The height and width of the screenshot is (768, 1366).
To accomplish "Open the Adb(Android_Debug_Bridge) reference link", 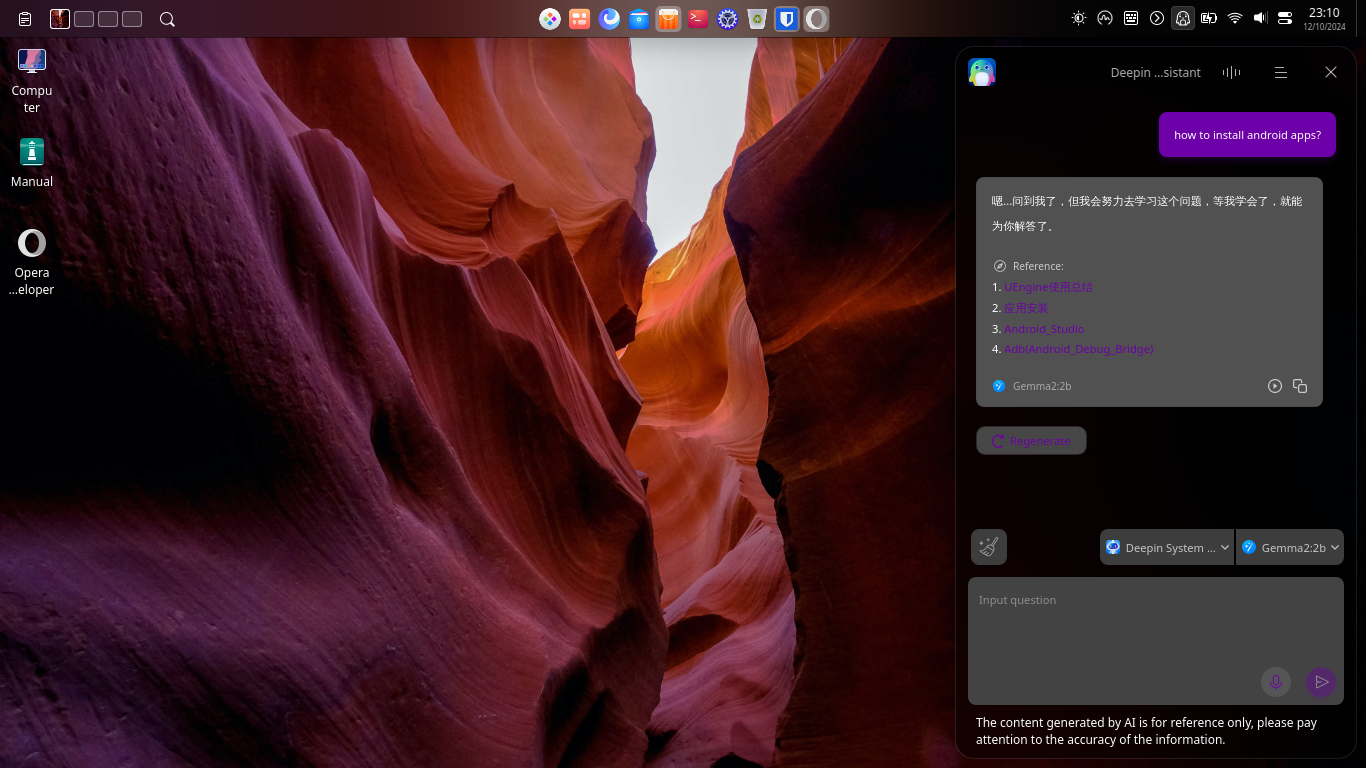I will point(1079,349).
